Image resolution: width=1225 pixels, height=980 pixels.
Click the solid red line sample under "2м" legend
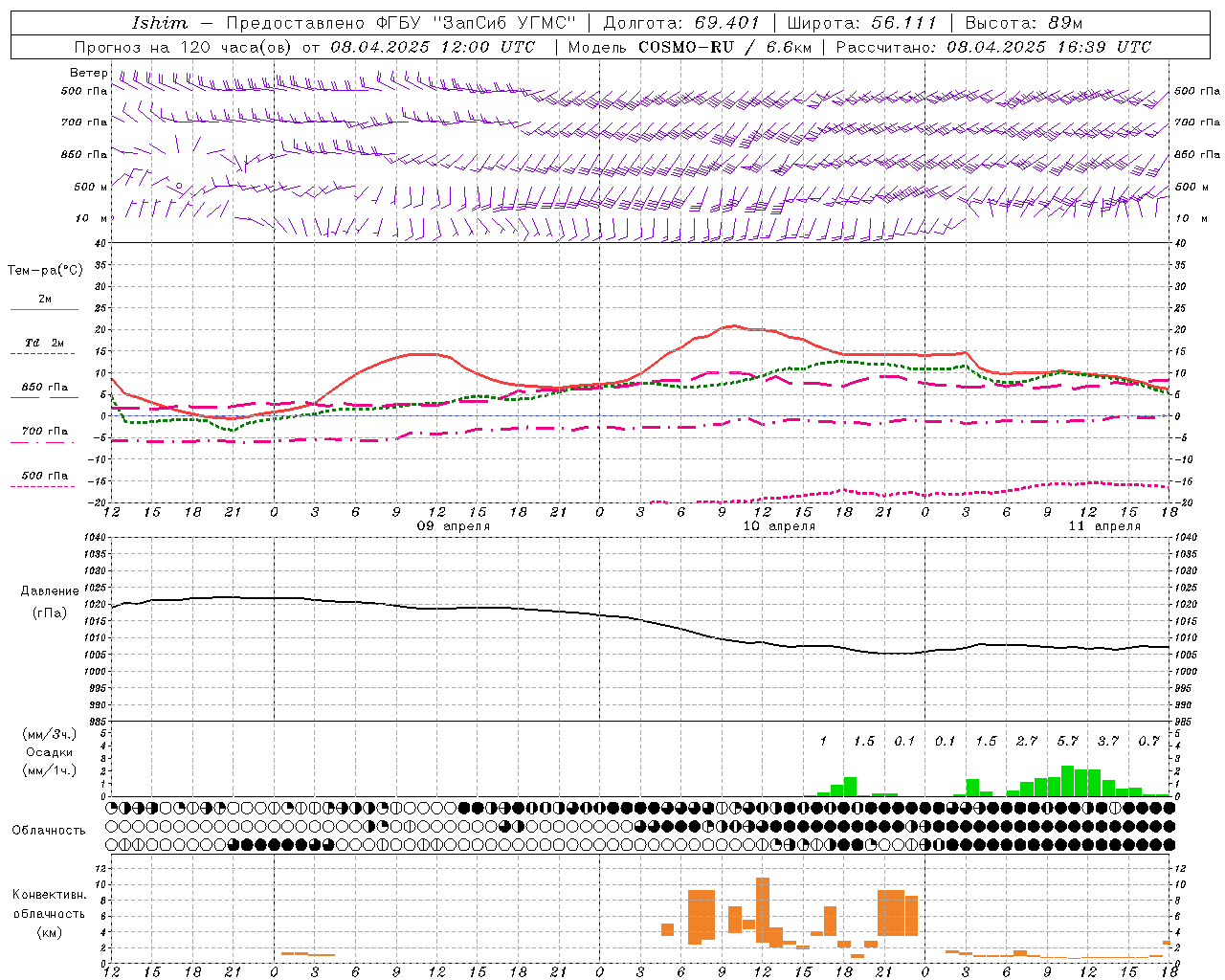(x=44, y=310)
